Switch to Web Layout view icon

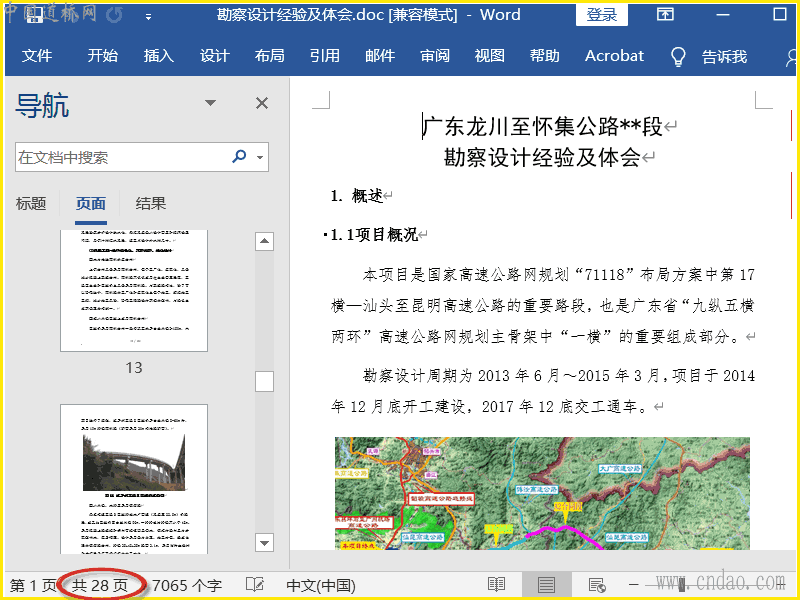point(596,585)
